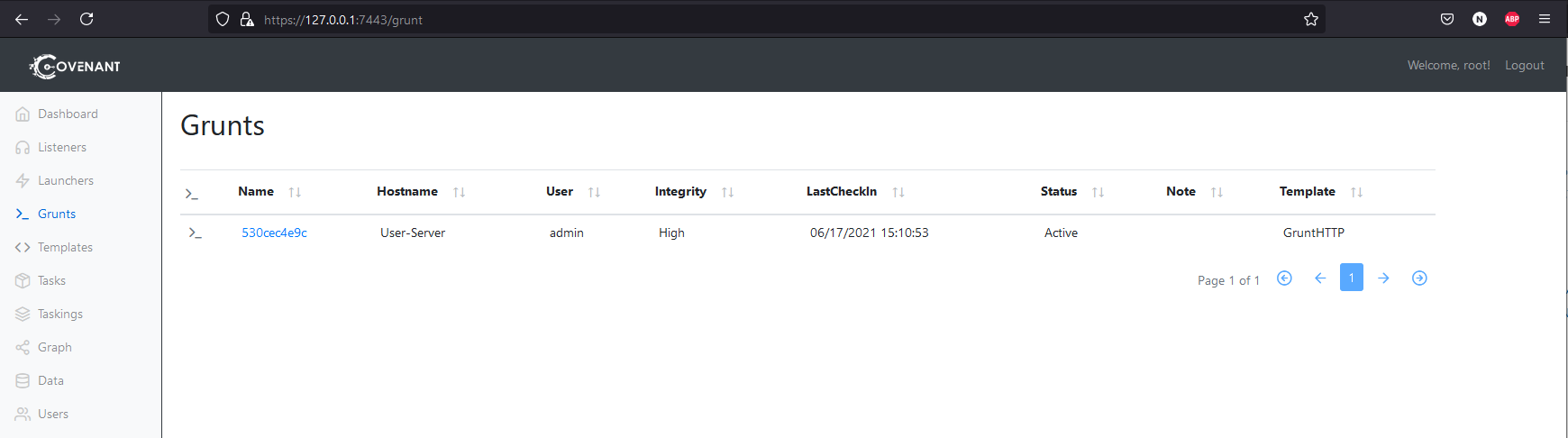Click the terminal icon in the 530cec4e9c row
1568x438 pixels.
[195, 233]
